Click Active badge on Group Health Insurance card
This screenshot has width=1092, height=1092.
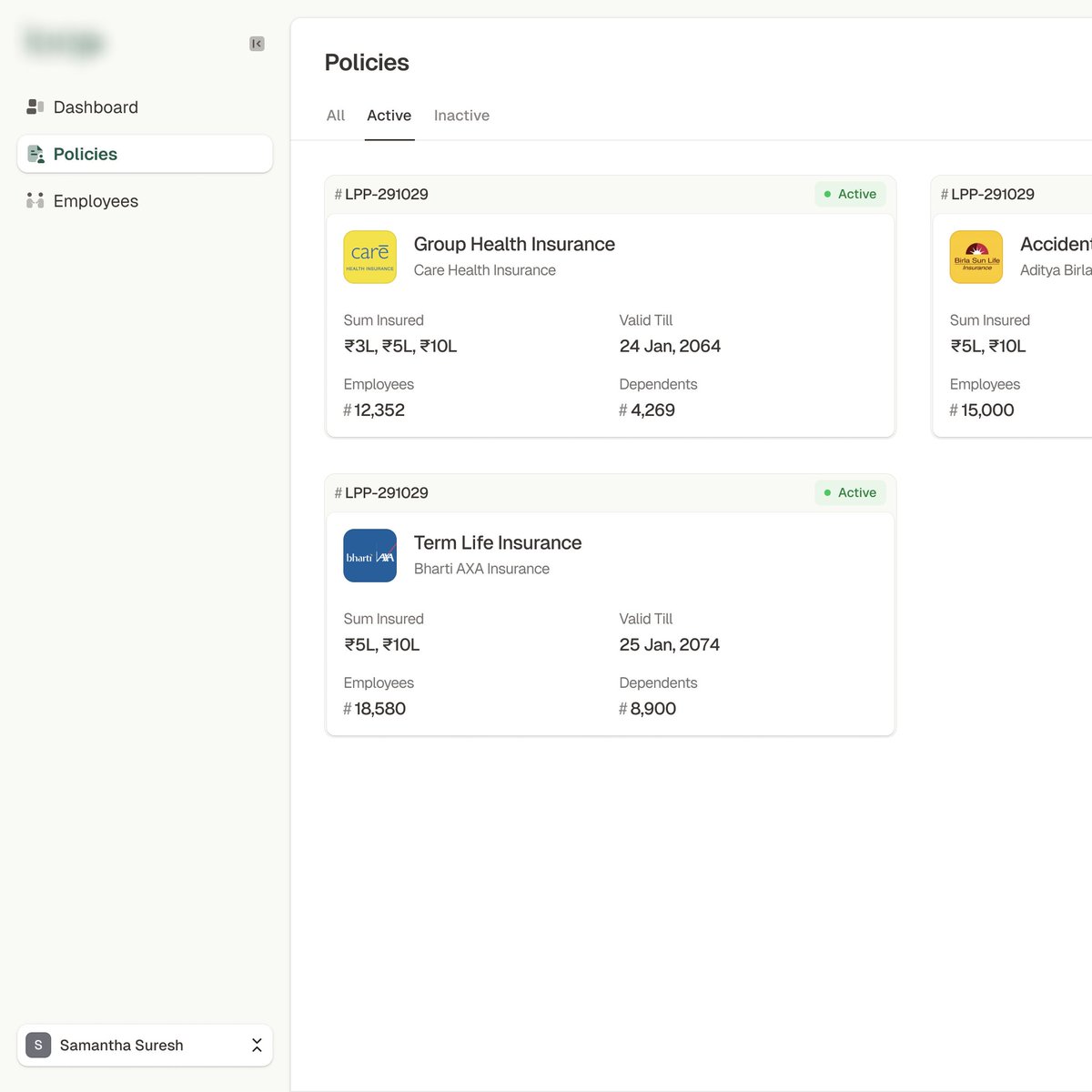850,194
